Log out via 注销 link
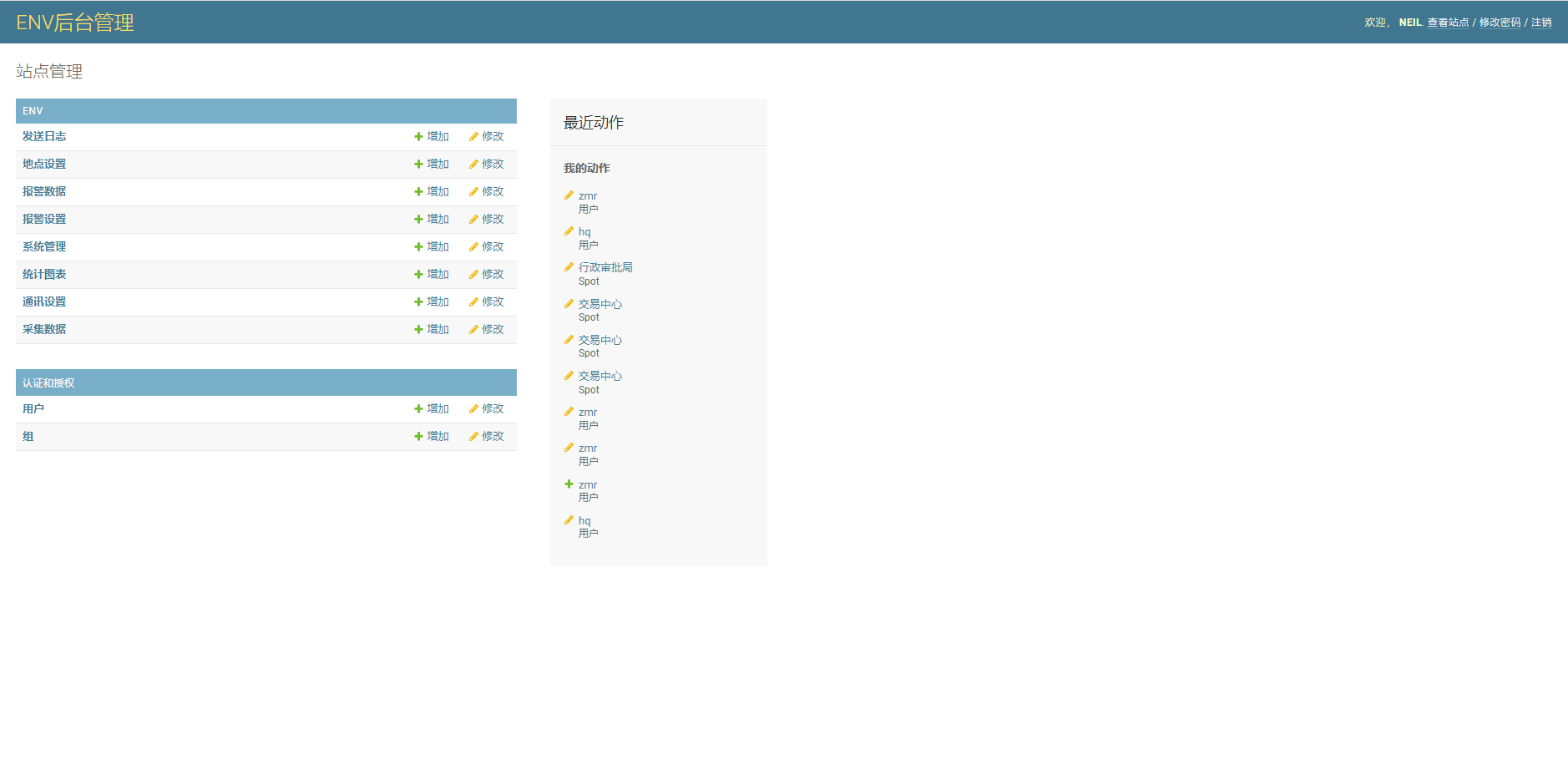 coord(1541,23)
